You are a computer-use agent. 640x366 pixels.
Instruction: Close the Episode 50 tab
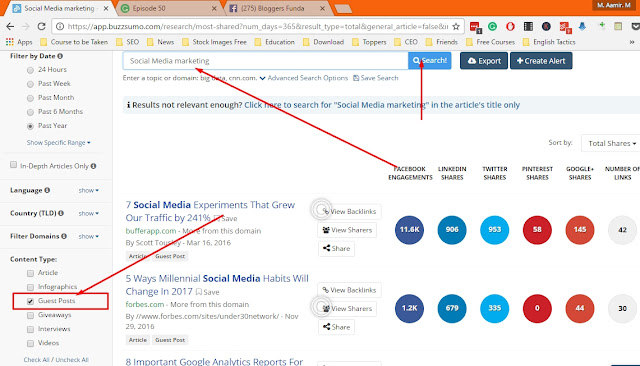[214, 8]
